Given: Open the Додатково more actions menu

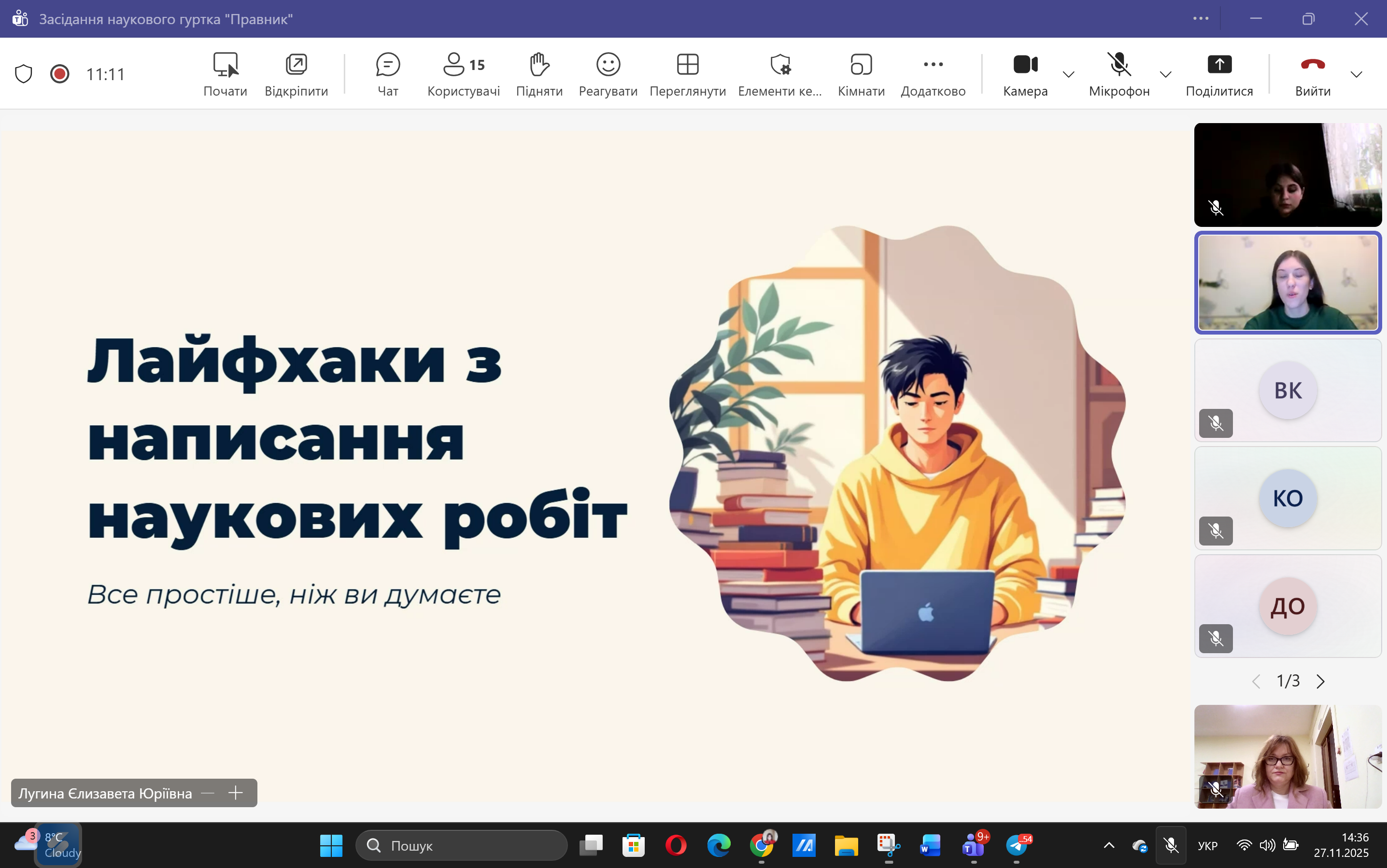Looking at the screenshot, I should (933, 73).
